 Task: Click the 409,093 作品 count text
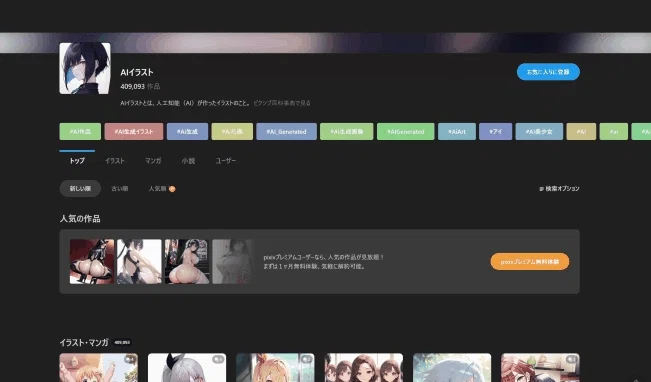(x=140, y=86)
